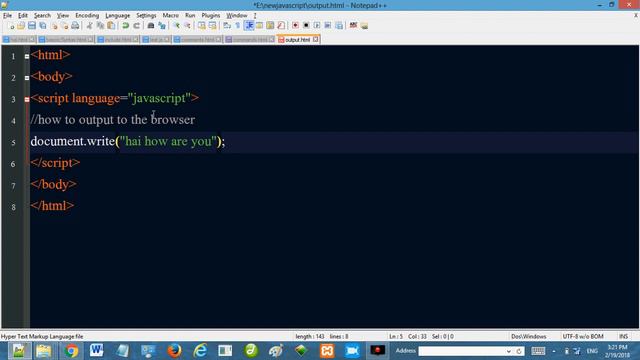This screenshot has height=360, width=640.
Task: Click the Zoom Out toolbar icon
Action: click(x=187, y=26)
